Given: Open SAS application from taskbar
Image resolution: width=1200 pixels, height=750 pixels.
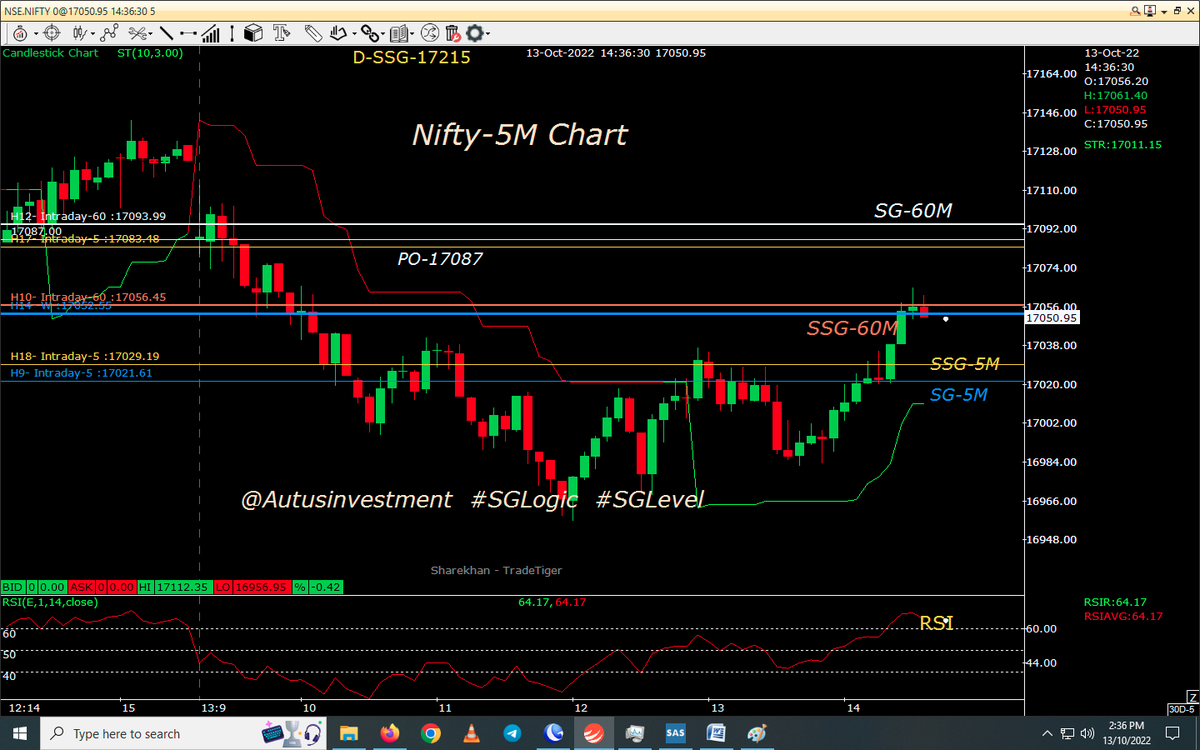Looking at the screenshot, I should tap(675, 733).
